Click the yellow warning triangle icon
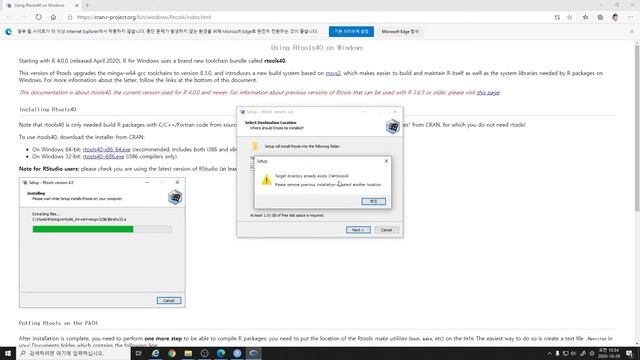The height and width of the screenshot is (360, 640). [267, 180]
